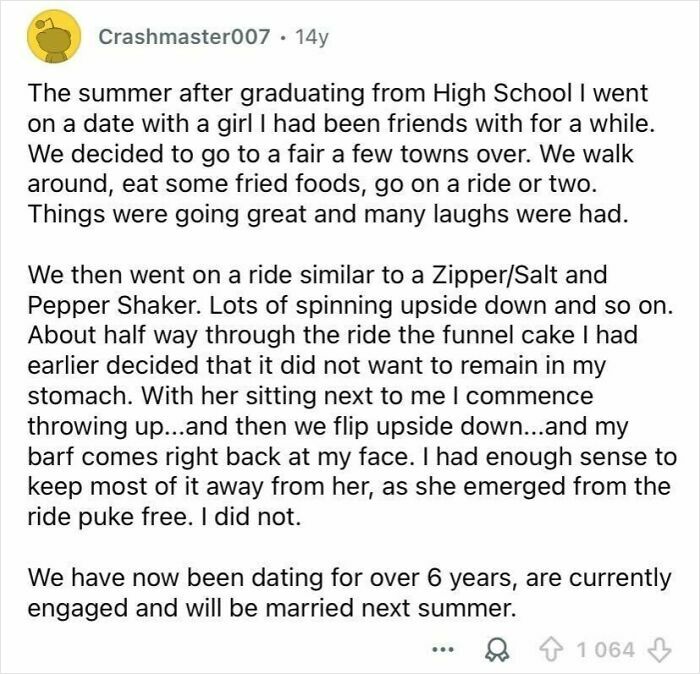Open the Crashmaster007 user profile link
The height and width of the screenshot is (674, 700).
tap(184, 37)
